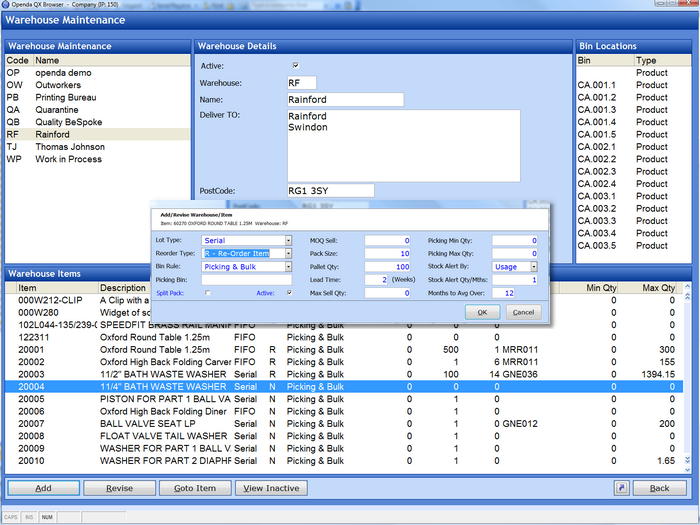
Task: Click the Pallet Qty field showing 100
Action: tap(388, 267)
